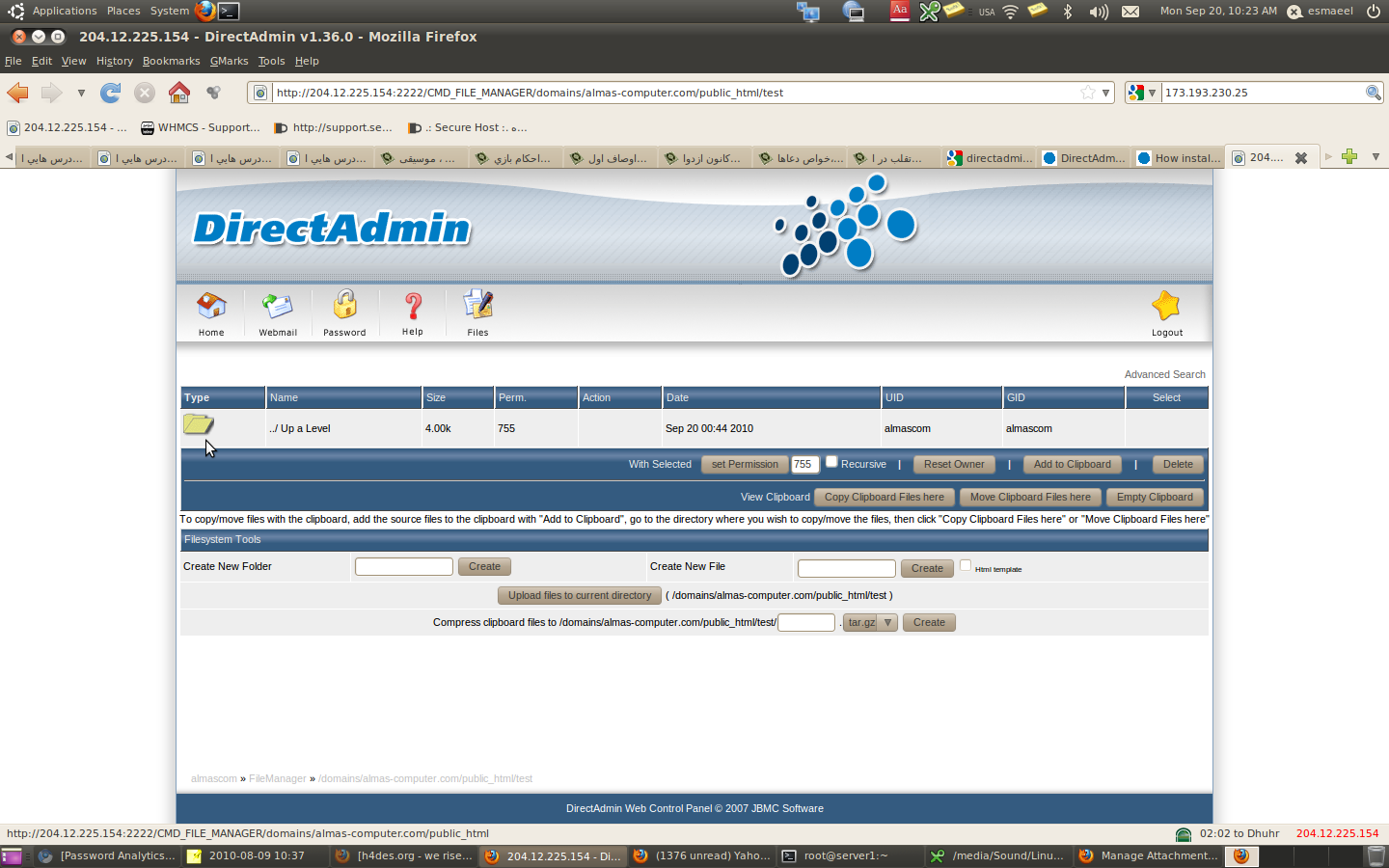Close the current 204... tab
Image resolution: width=1389 pixels, height=868 pixels.
click(x=1300, y=158)
